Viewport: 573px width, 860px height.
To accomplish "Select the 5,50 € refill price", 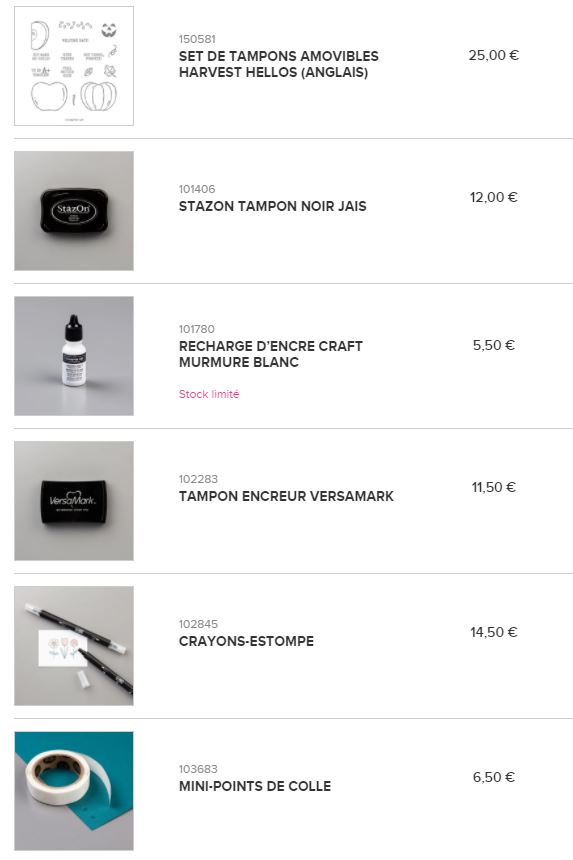I will [493, 345].
